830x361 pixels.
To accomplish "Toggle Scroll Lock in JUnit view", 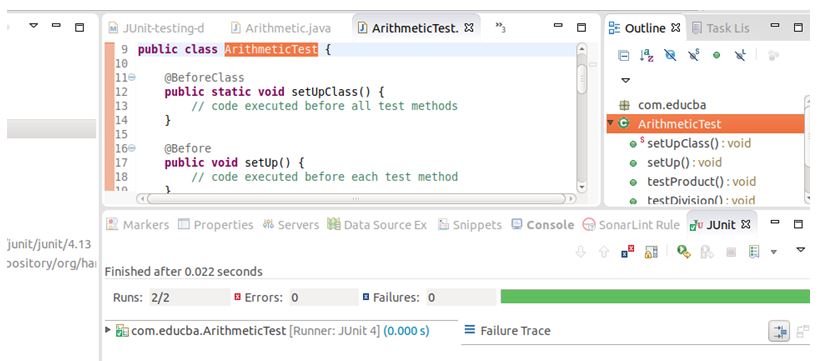I will (x=651, y=252).
